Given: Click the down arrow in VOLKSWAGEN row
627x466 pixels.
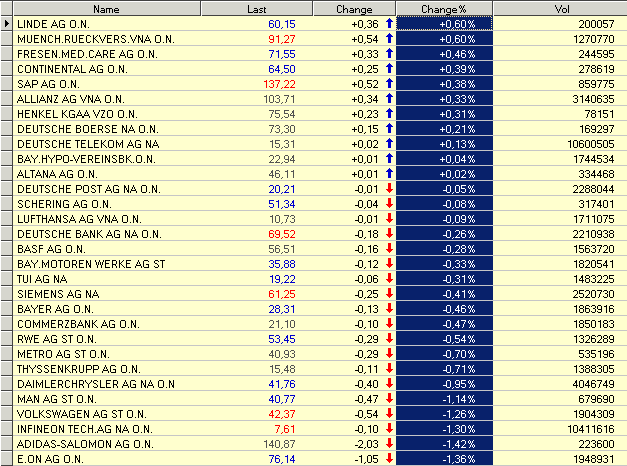Looking at the screenshot, I should tap(389, 414).
